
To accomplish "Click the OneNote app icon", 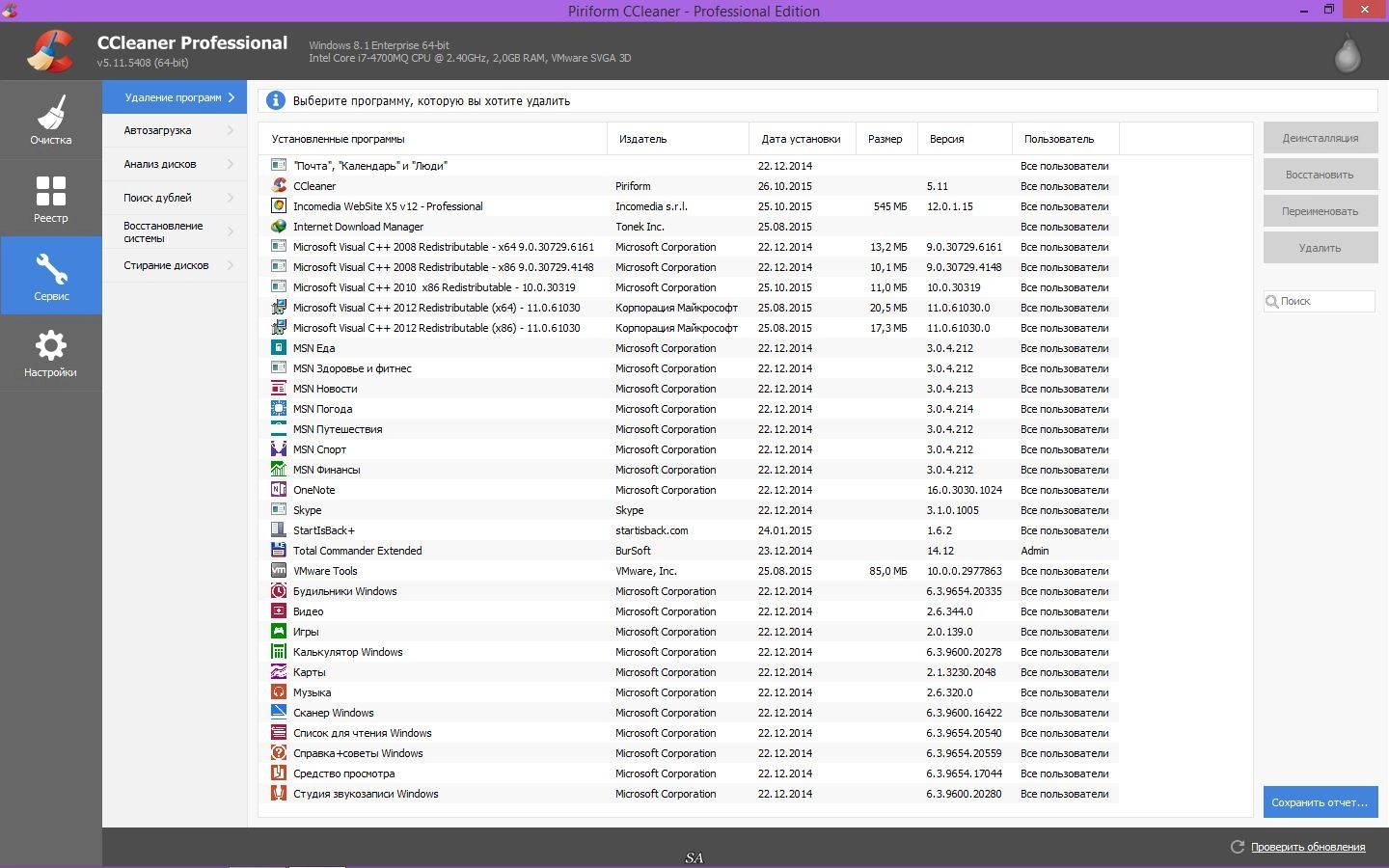I will pyautogui.click(x=279, y=489).
